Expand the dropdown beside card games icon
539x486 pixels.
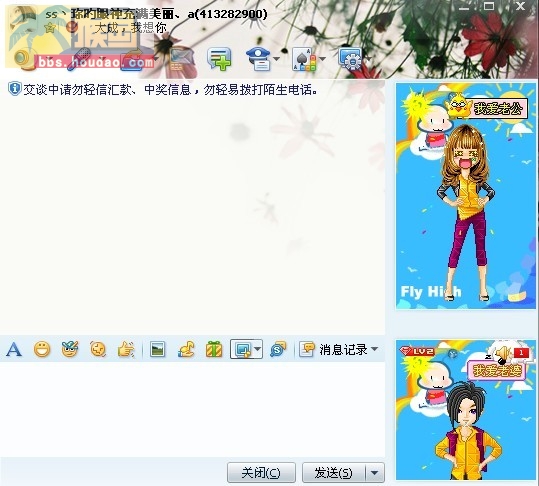[x=322, y=59]
